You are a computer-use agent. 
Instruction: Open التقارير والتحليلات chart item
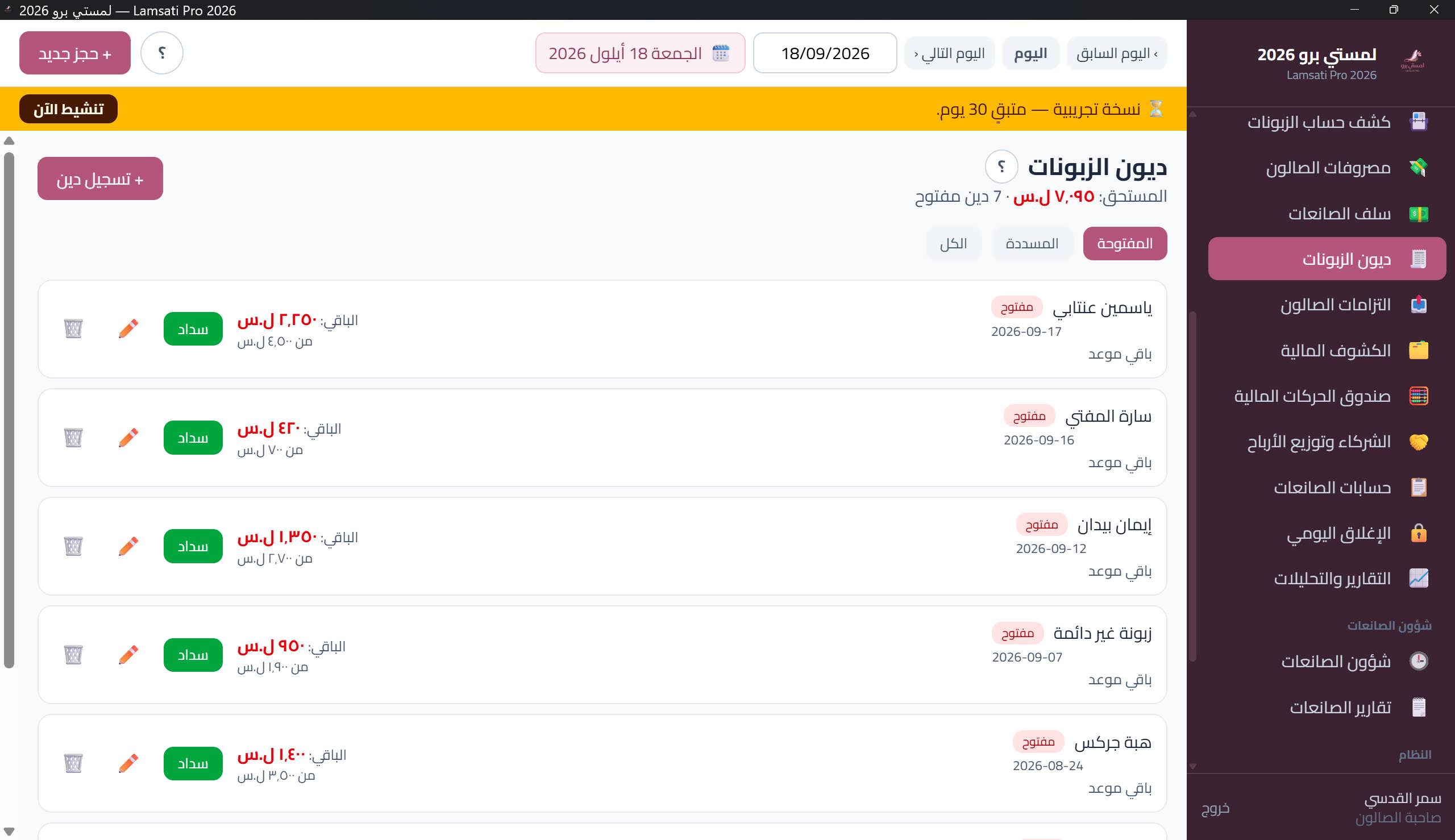[x=1327, y=579]
